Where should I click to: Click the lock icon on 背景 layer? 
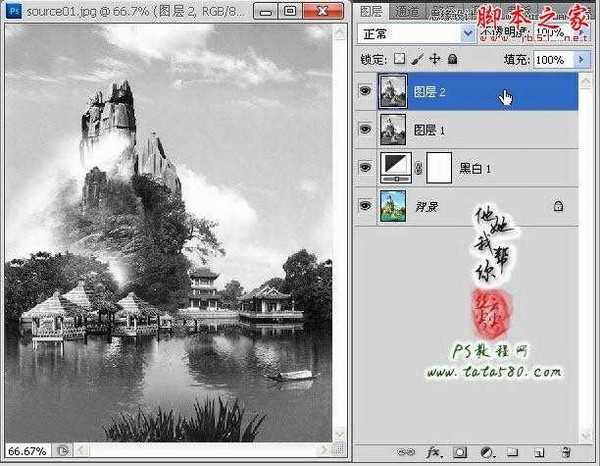(x=558, y=206)
